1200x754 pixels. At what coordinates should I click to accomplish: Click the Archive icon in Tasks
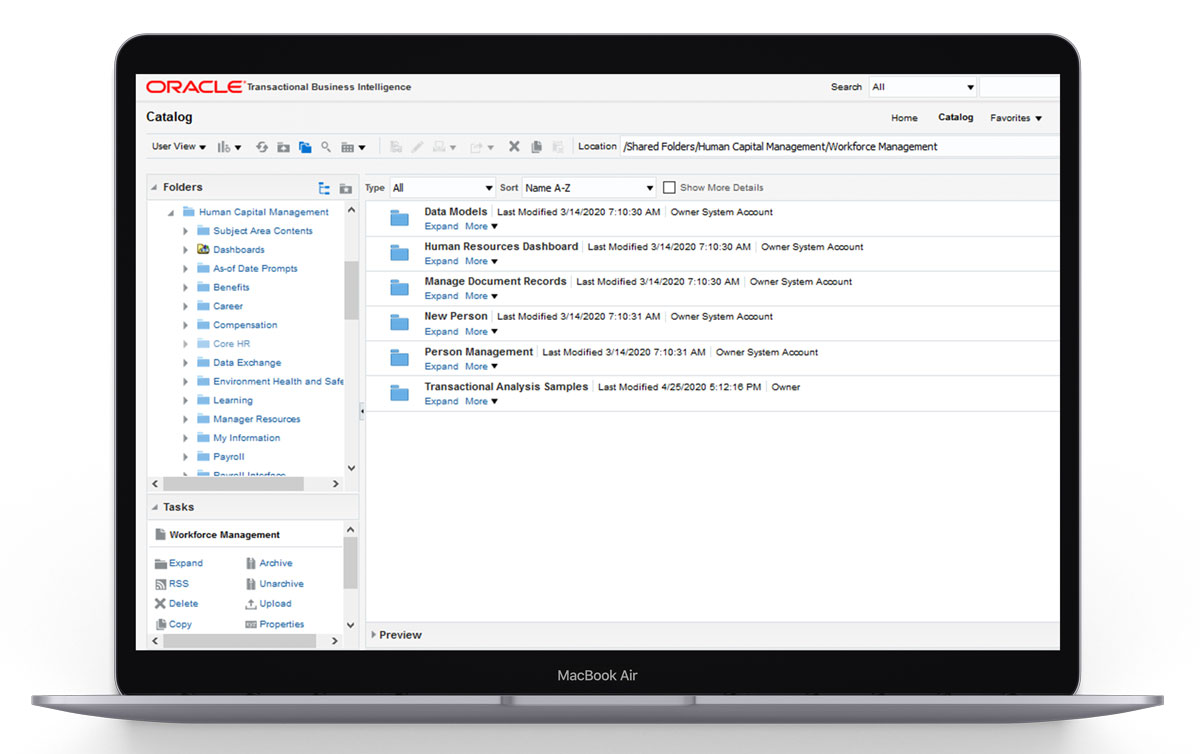[x=251, y=563]
